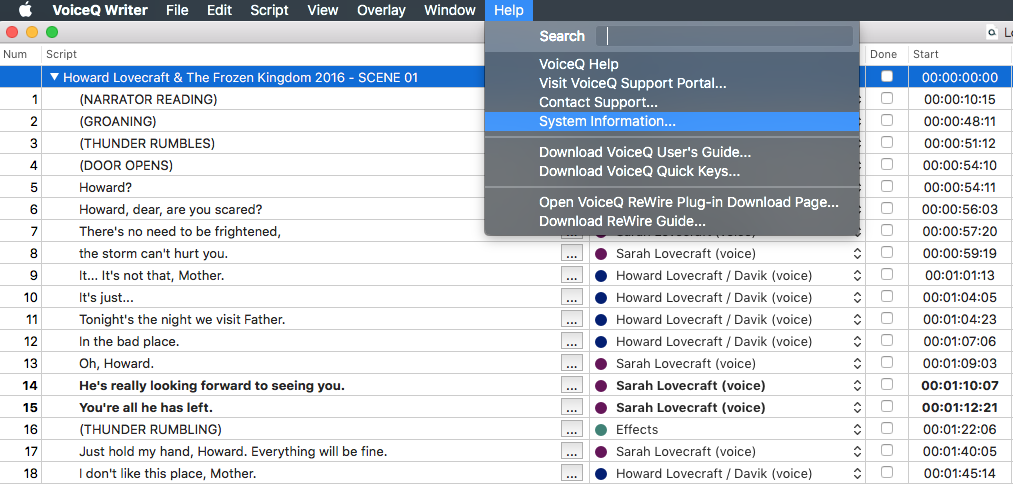Image resolution: width=1013 pixels, height=484 pixels.
Task: Open VoiceQ Writer application menu
Action: click(99, 10)
